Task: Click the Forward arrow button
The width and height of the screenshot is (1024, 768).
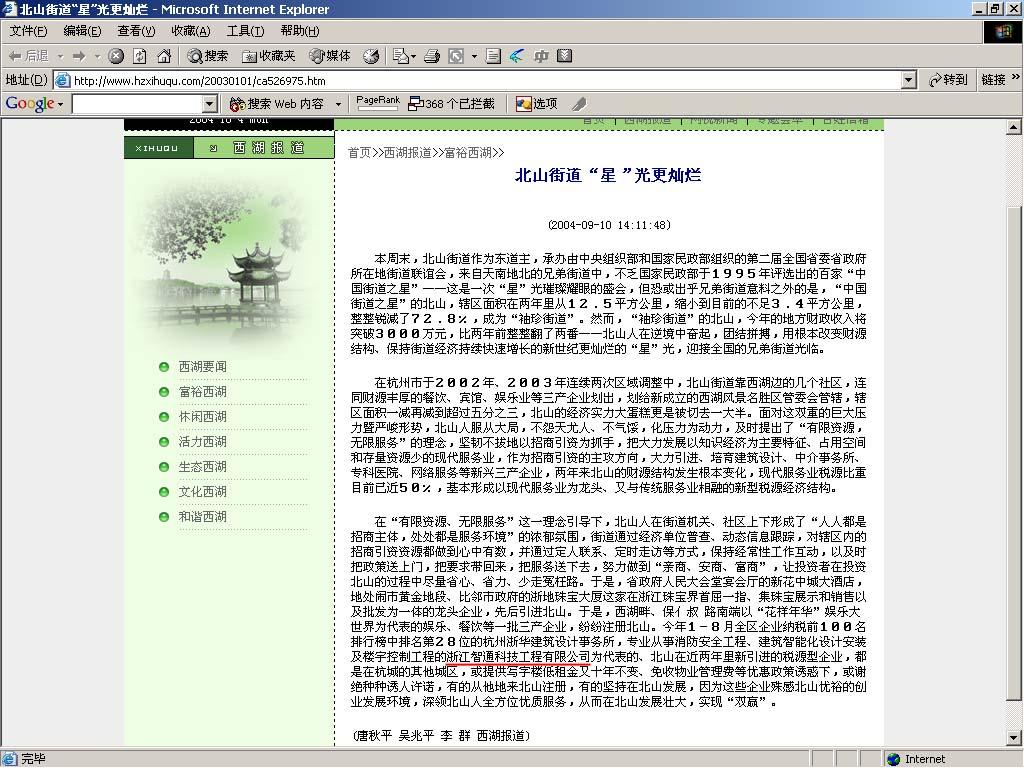Action: pyautogui.click(x=79, y=56)
